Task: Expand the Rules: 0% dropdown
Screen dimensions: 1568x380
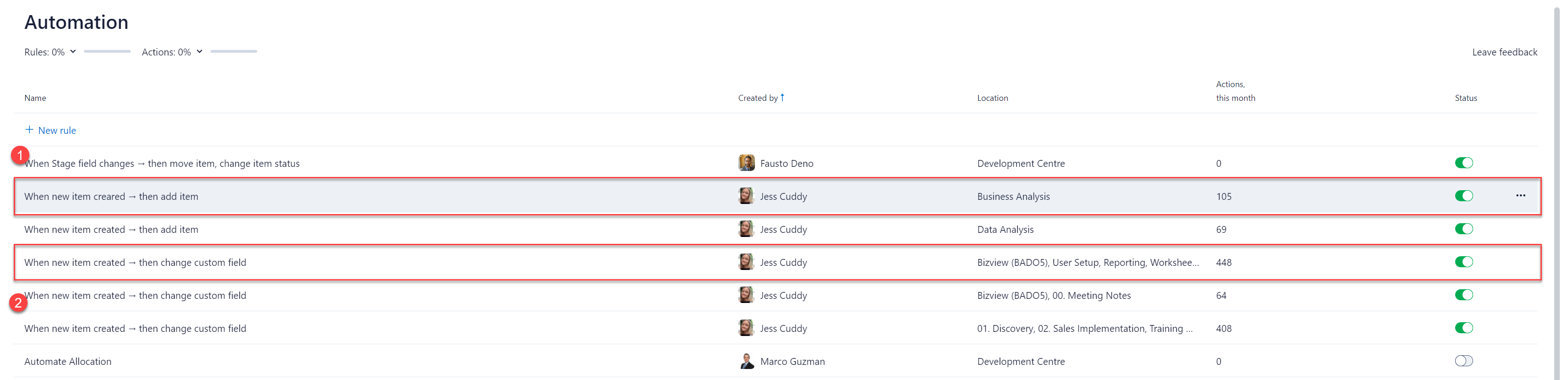Action: 50,52
